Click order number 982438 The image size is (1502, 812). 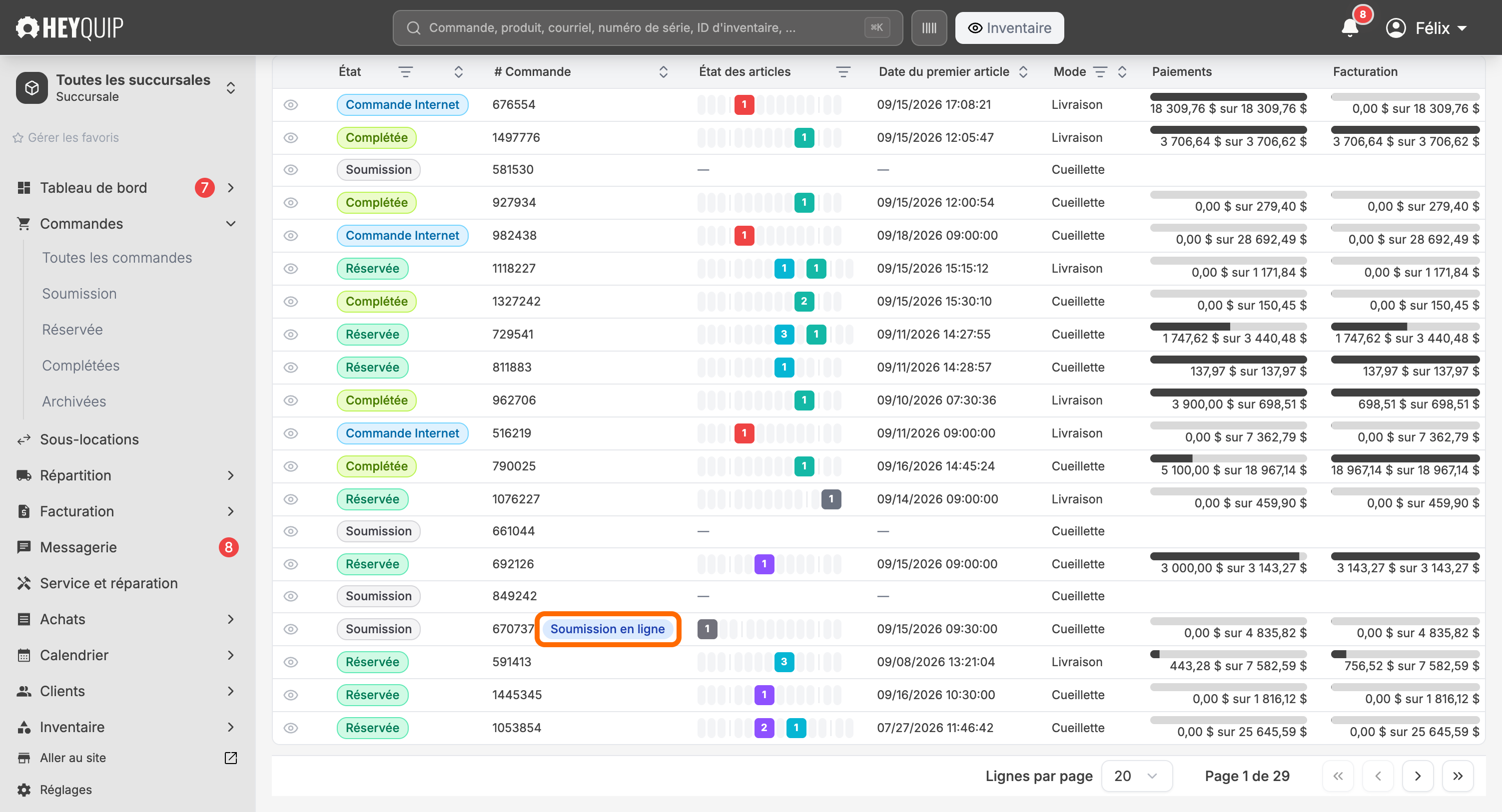pos(514,236)
